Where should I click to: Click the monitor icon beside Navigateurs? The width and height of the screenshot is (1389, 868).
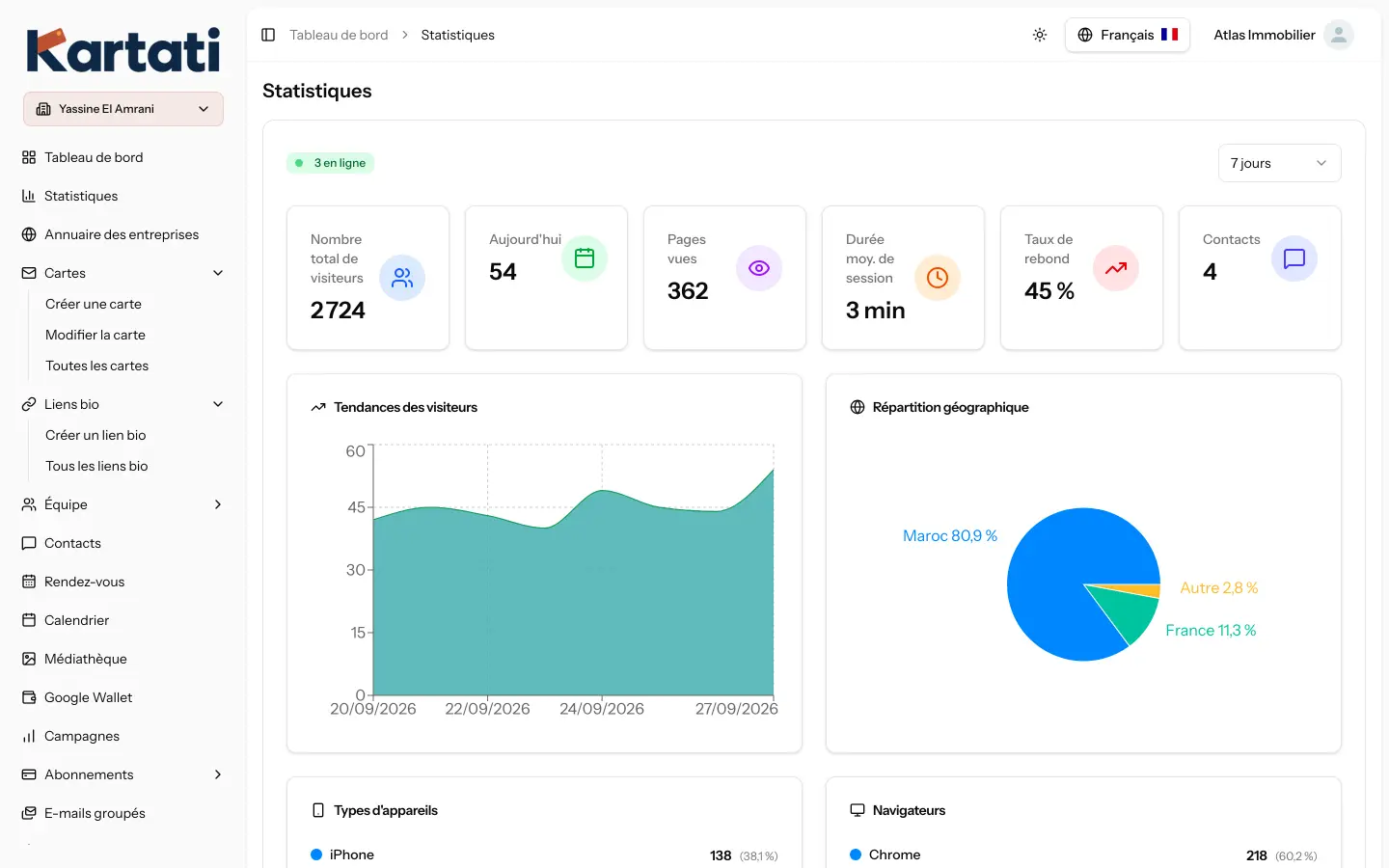click(x=858, y=810)
